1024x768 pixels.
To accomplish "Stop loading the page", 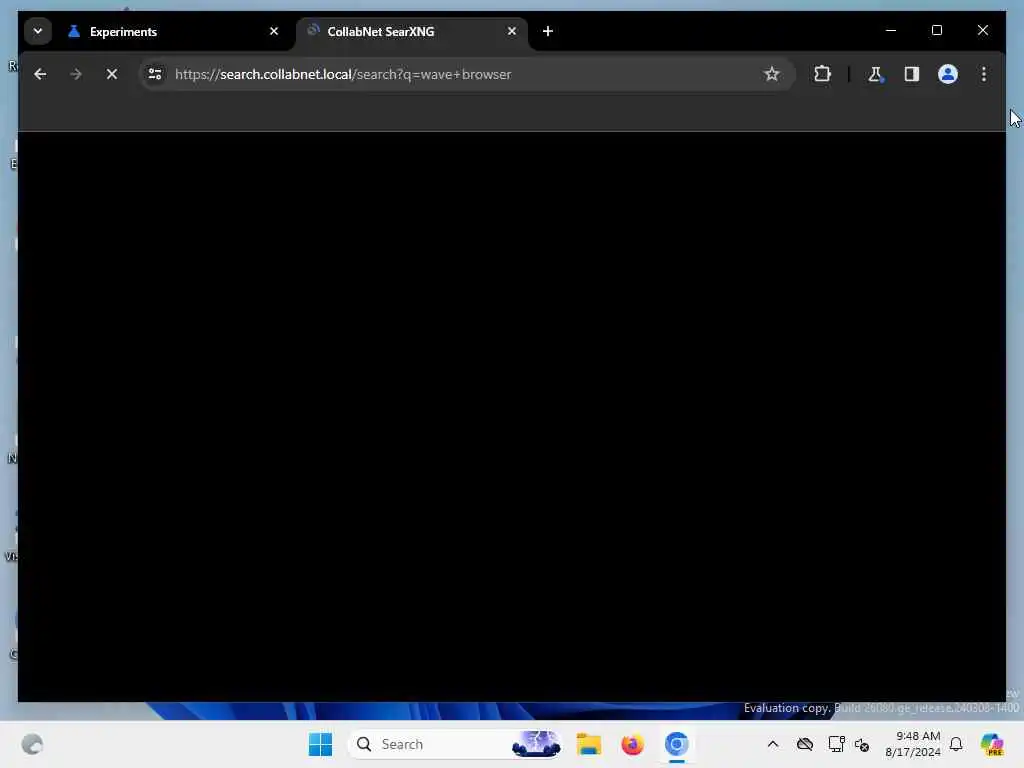I will click(112, 74).
